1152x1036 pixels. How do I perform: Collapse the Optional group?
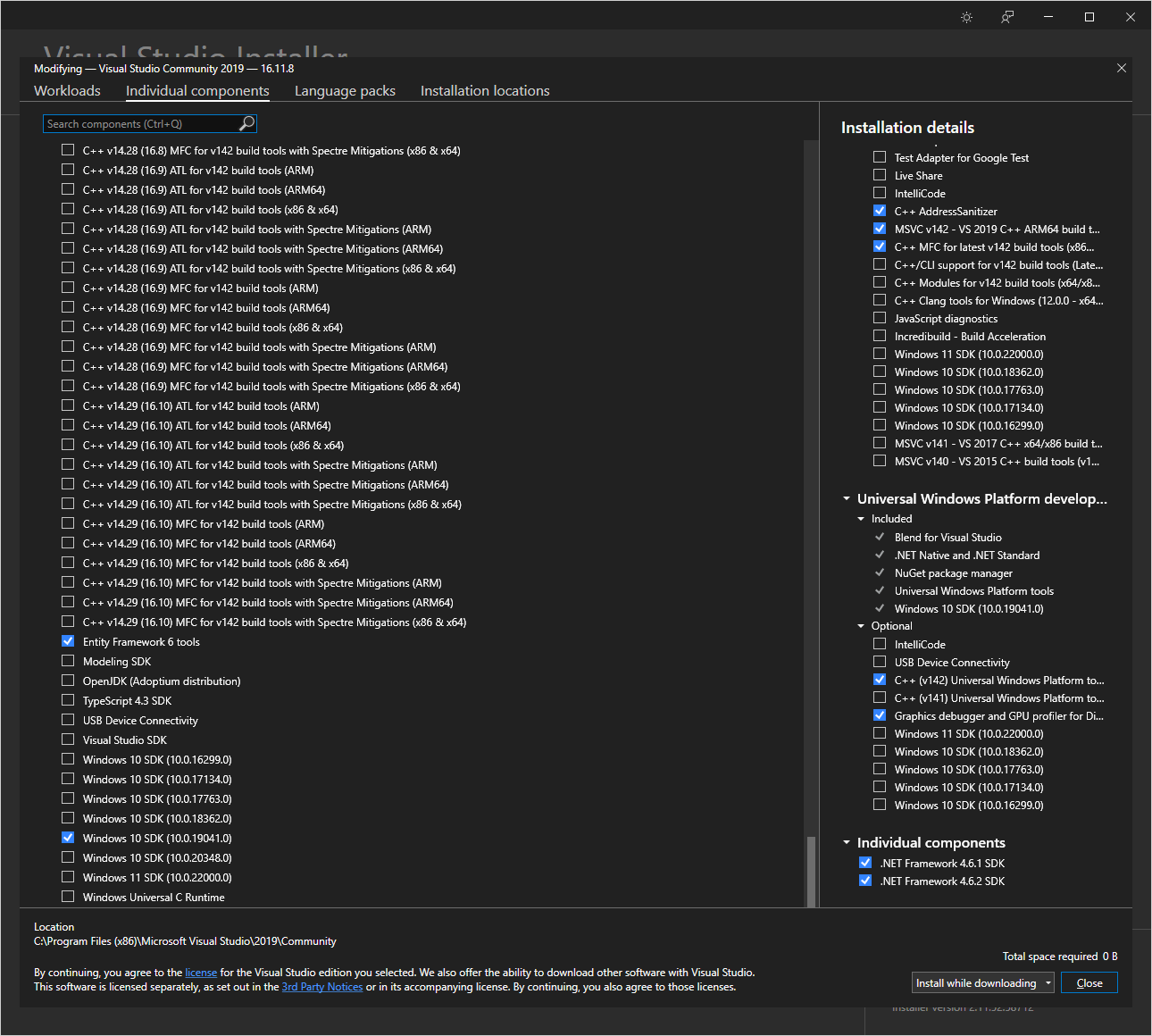pos(861,626)
